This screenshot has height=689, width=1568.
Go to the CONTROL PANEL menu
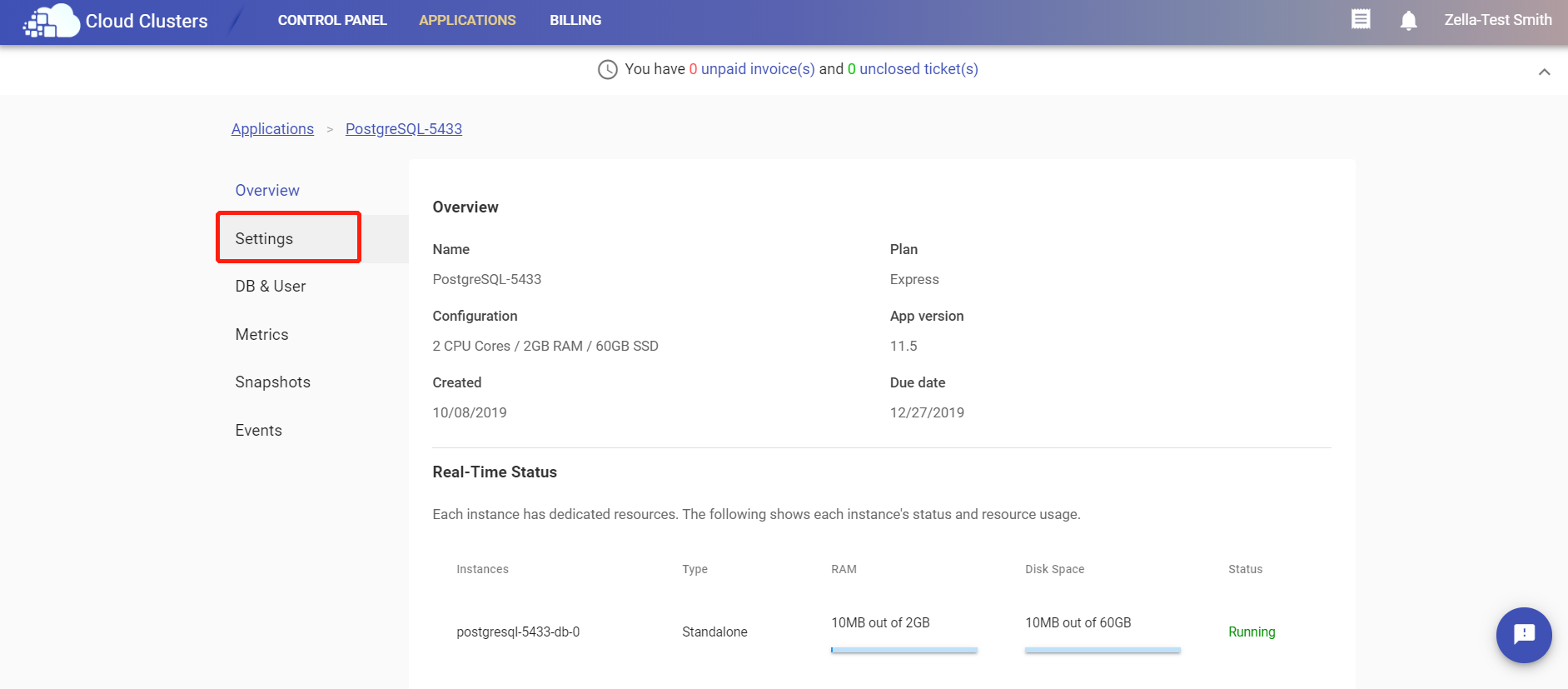(x=332, y=20)
